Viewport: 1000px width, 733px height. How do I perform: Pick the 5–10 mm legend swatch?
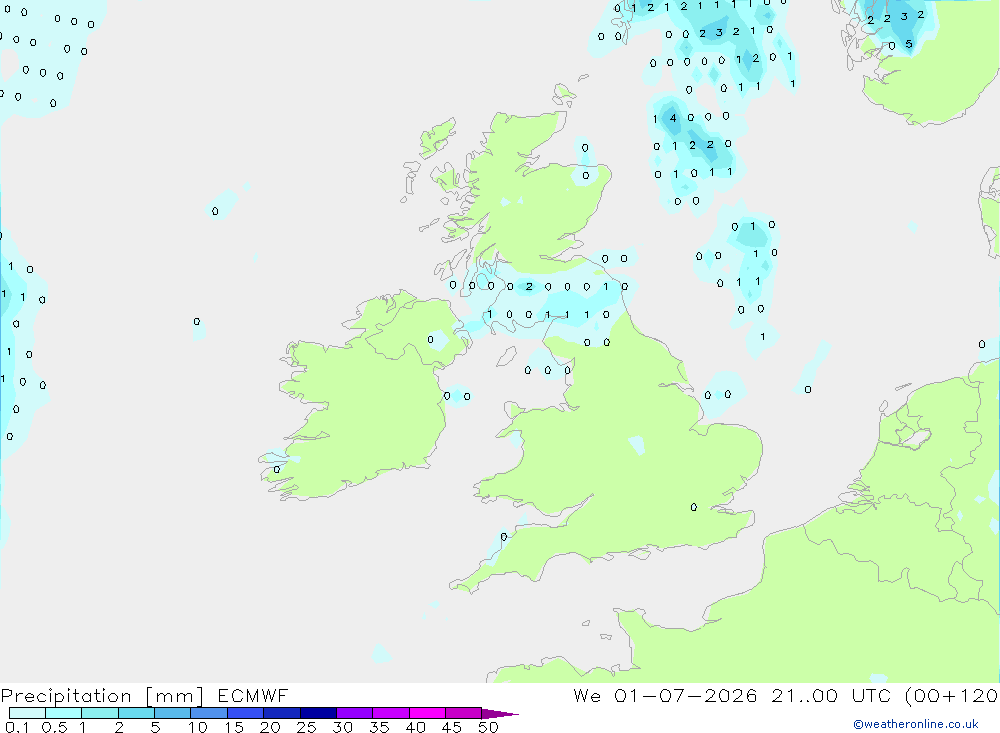pos(173,713)
